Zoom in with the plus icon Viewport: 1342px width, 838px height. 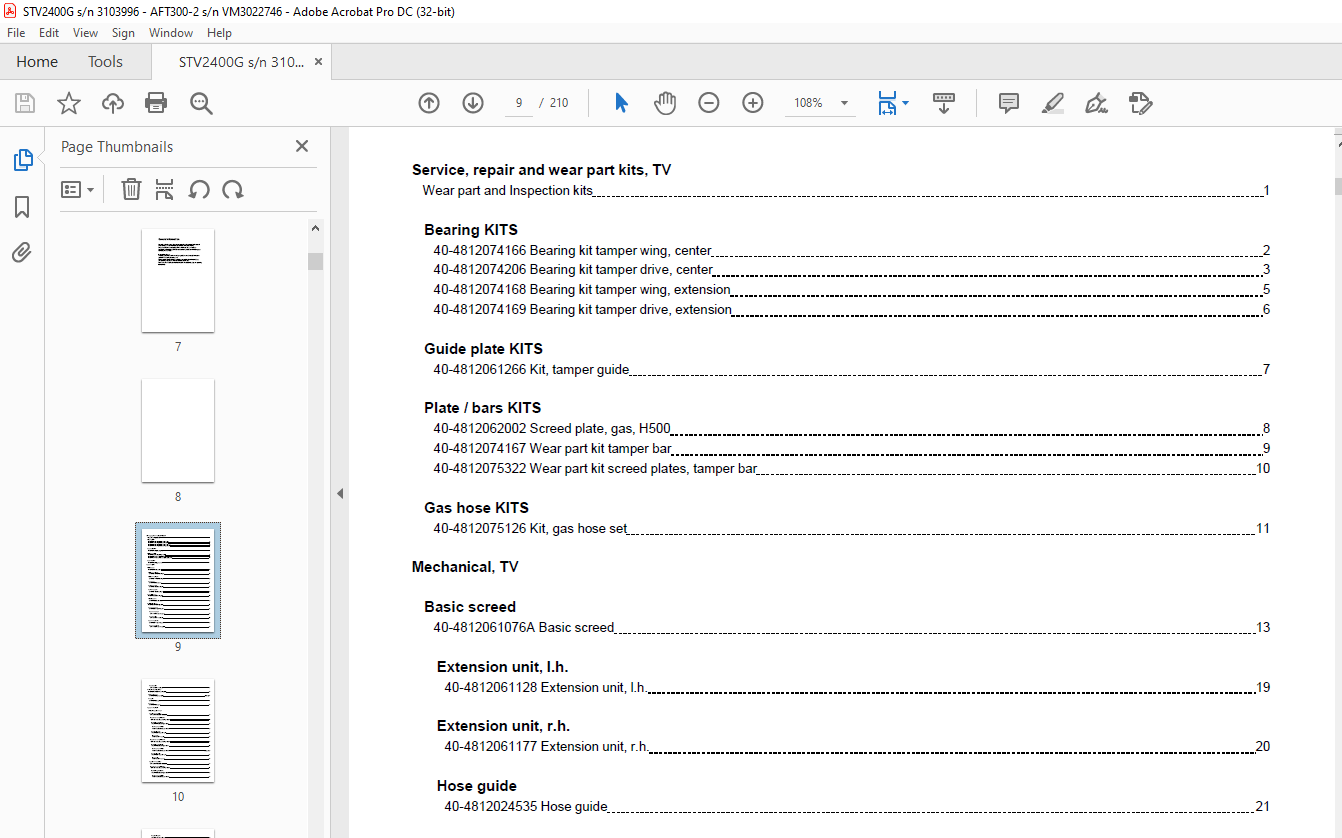point(753,103)
